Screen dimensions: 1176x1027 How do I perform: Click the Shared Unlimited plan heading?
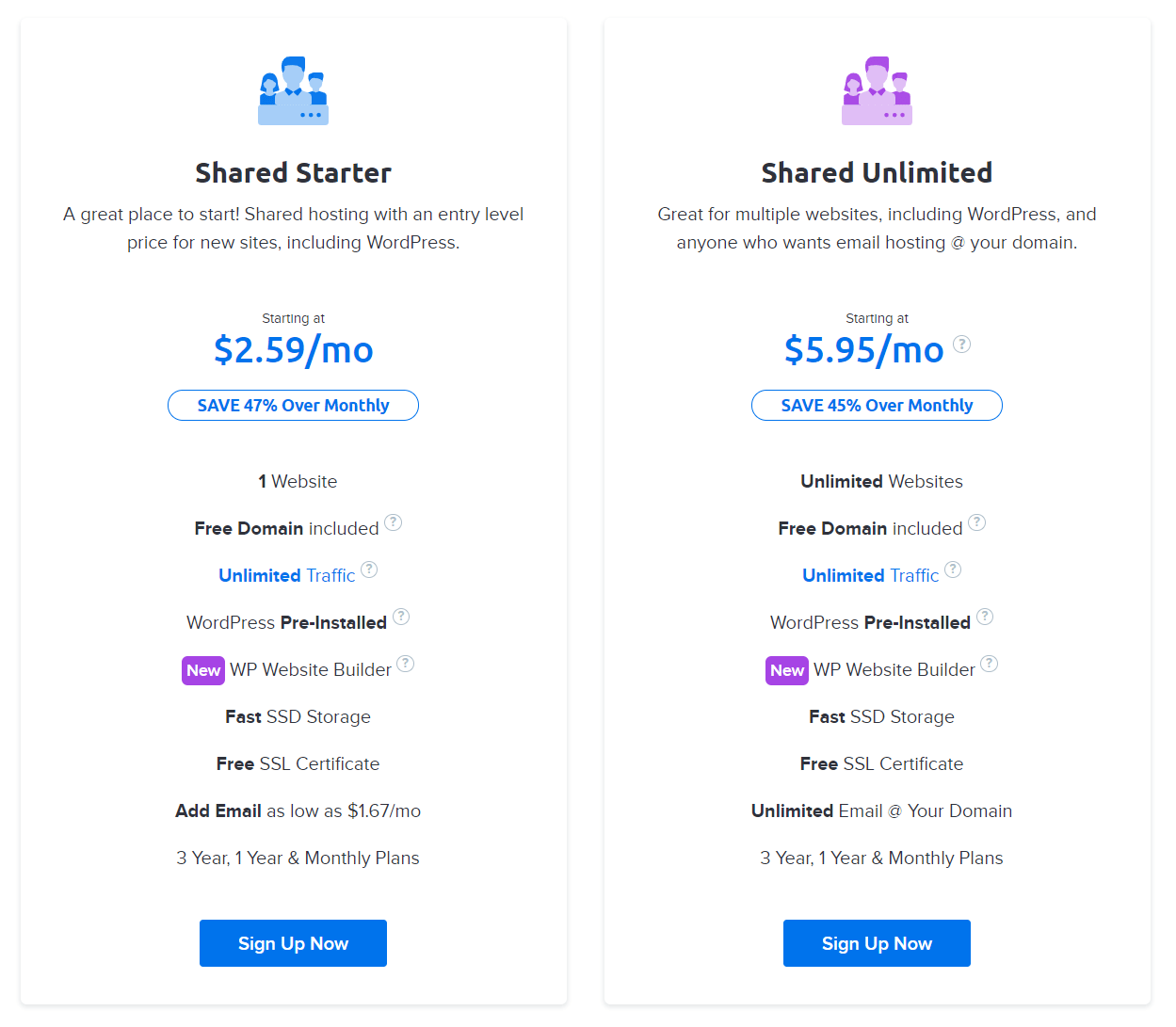coord(877,173)
